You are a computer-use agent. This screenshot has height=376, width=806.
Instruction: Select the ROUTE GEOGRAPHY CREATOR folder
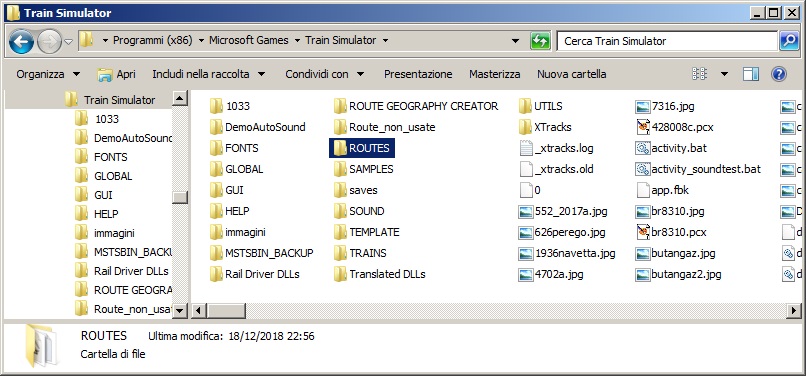[x=416, y=106]
